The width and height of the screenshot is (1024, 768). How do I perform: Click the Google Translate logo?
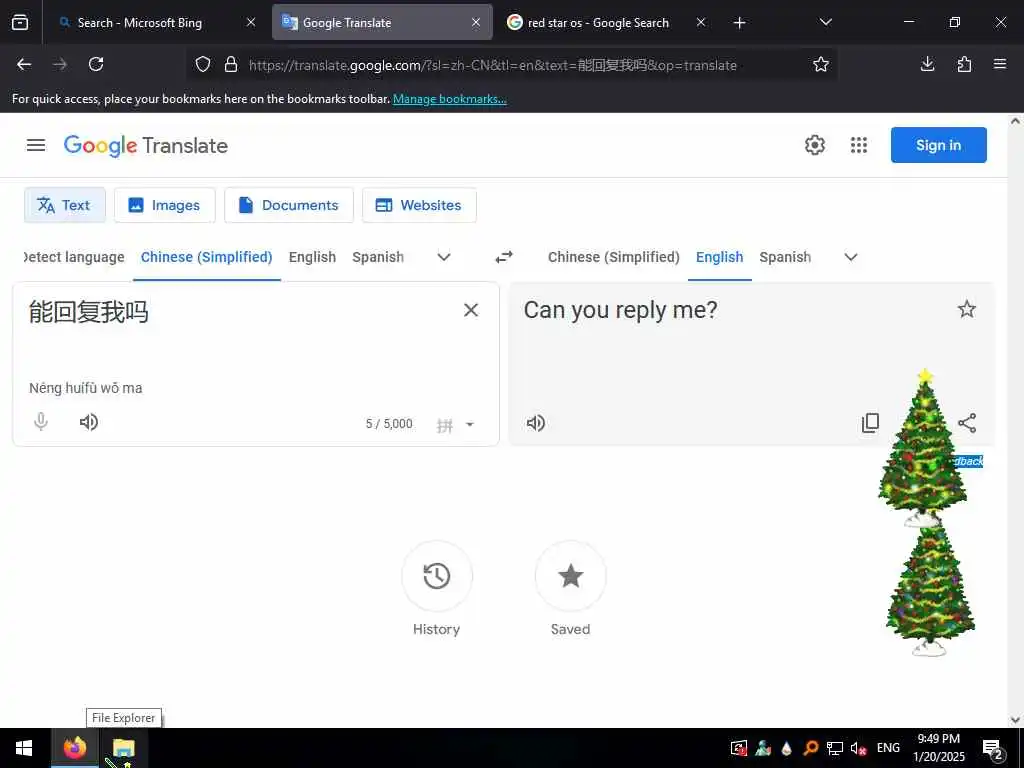pos(146,145)
